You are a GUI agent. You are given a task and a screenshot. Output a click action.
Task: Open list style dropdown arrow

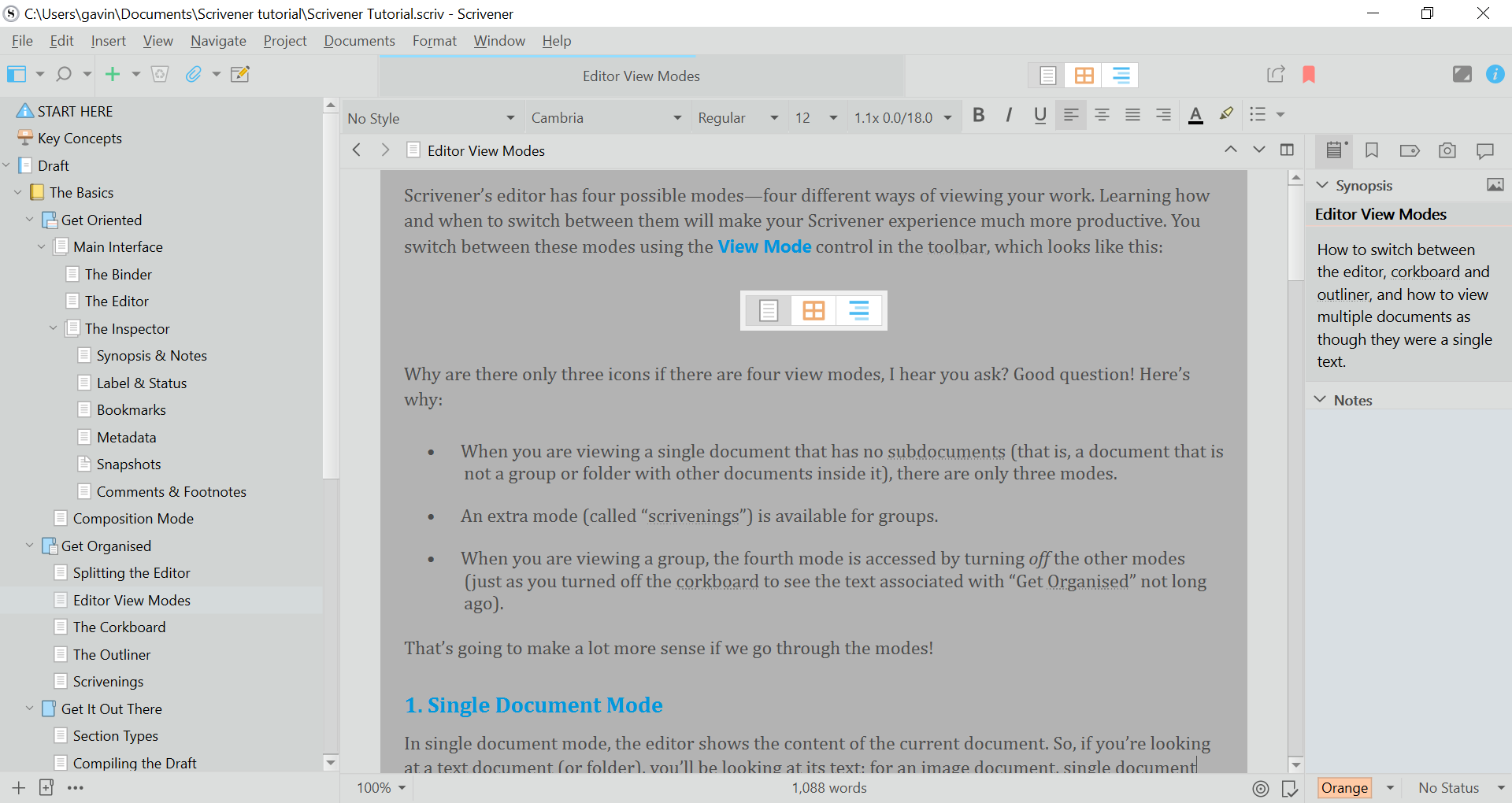pyautogui.click(x=1280, y=115)
